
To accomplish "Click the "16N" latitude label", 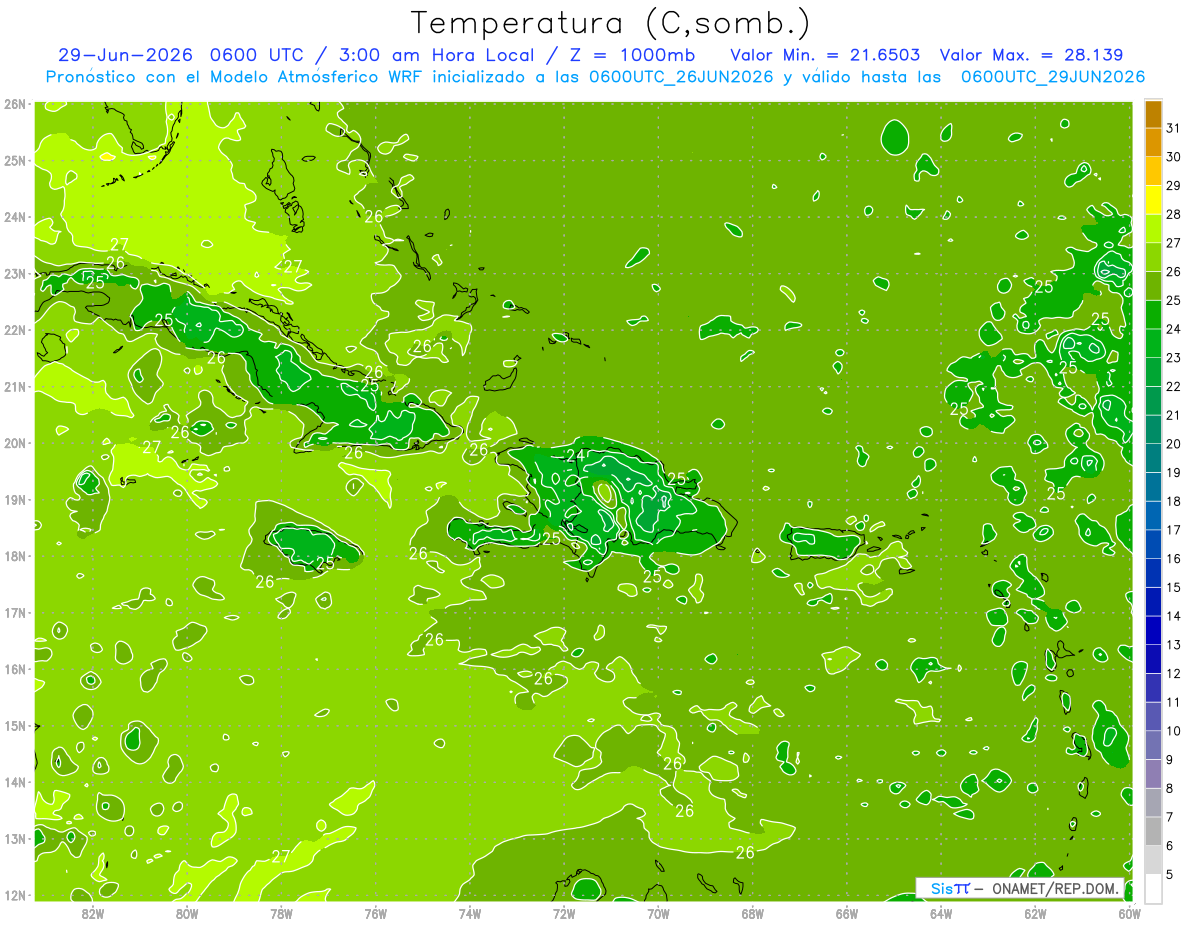I will point(15,669).
